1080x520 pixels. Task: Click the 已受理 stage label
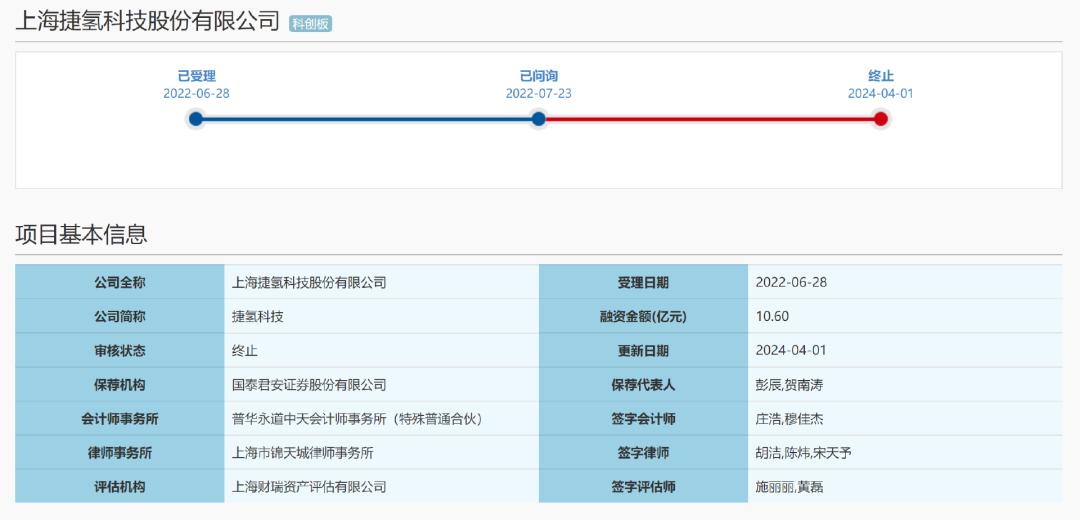pyautogui.click(x=196, y=76)
